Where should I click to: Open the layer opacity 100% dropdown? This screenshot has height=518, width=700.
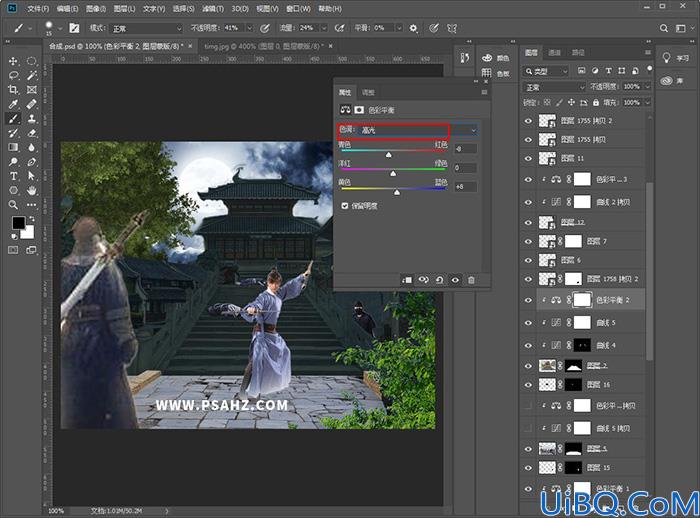click(x=647, y=87)
